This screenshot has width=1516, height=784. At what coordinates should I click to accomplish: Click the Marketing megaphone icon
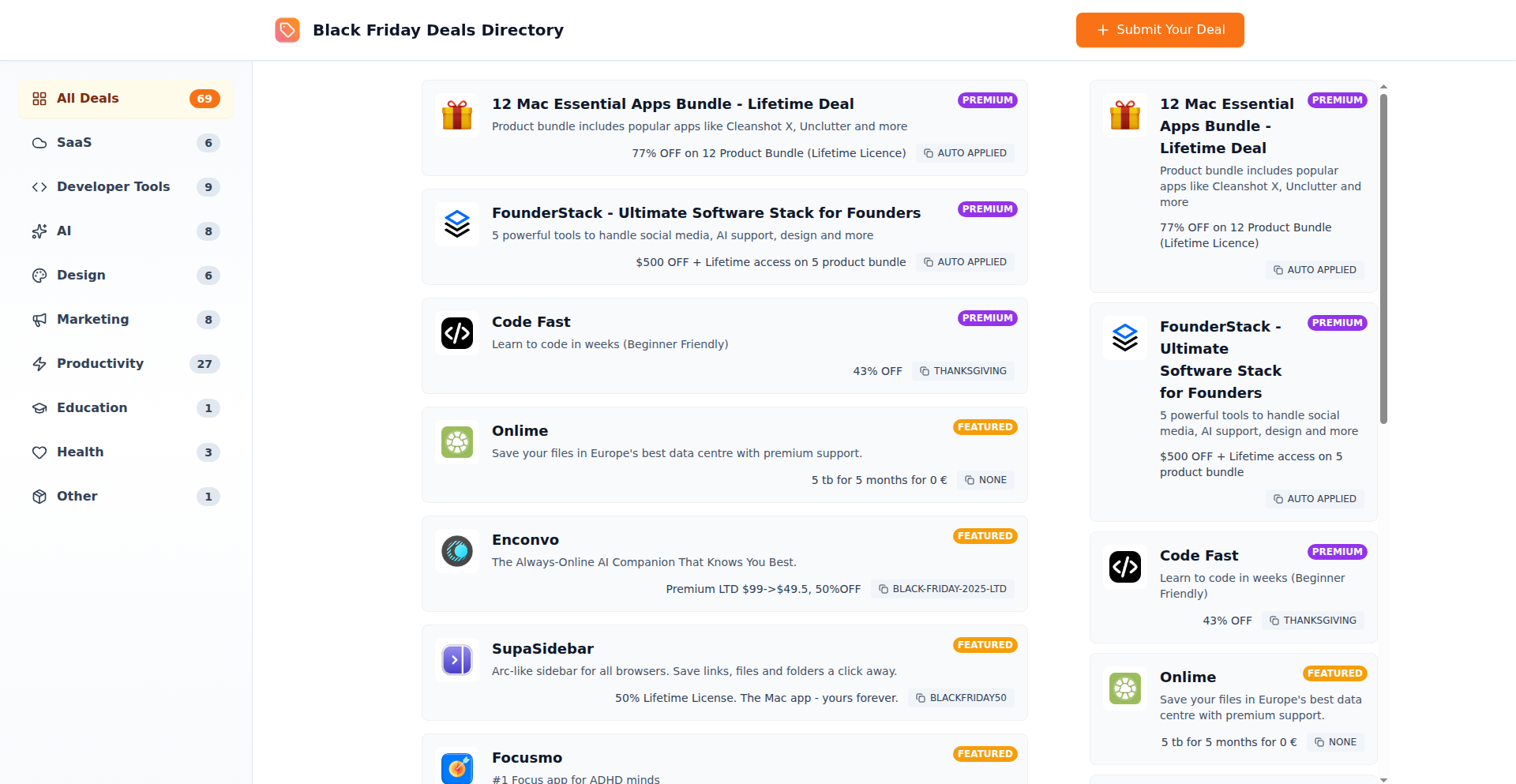tap(40, 320)
